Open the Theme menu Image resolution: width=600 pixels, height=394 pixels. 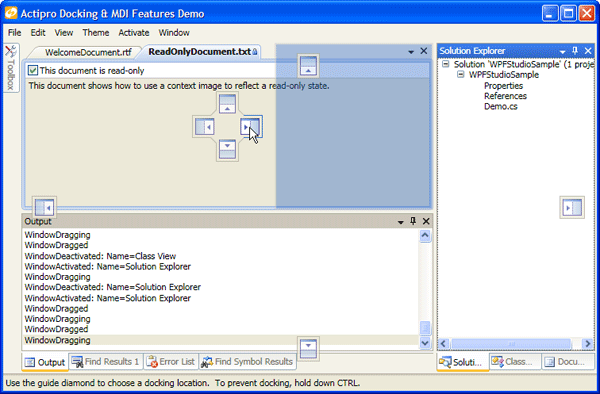click(96, 33)
